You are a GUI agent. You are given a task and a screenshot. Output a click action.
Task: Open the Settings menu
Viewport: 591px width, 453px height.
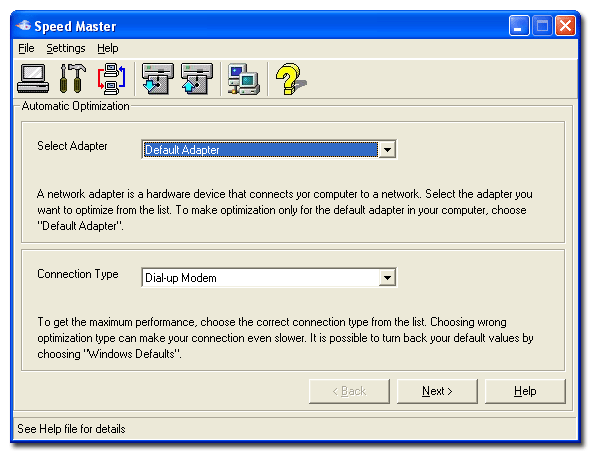(66, 48)
